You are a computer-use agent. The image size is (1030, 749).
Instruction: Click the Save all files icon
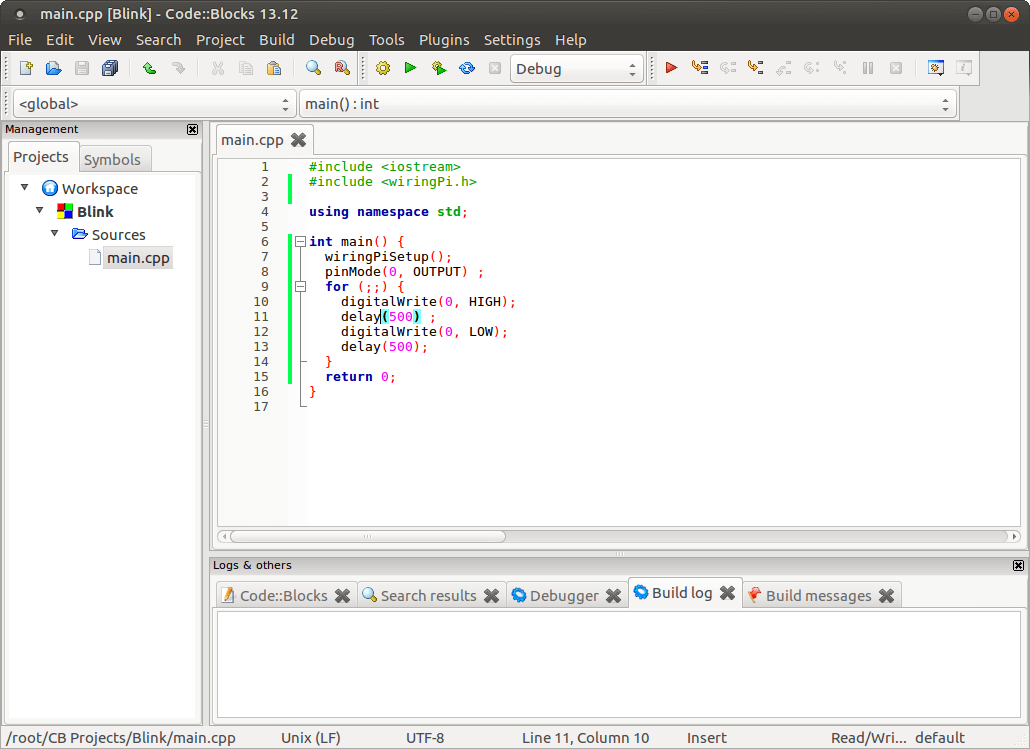(110, 68)
